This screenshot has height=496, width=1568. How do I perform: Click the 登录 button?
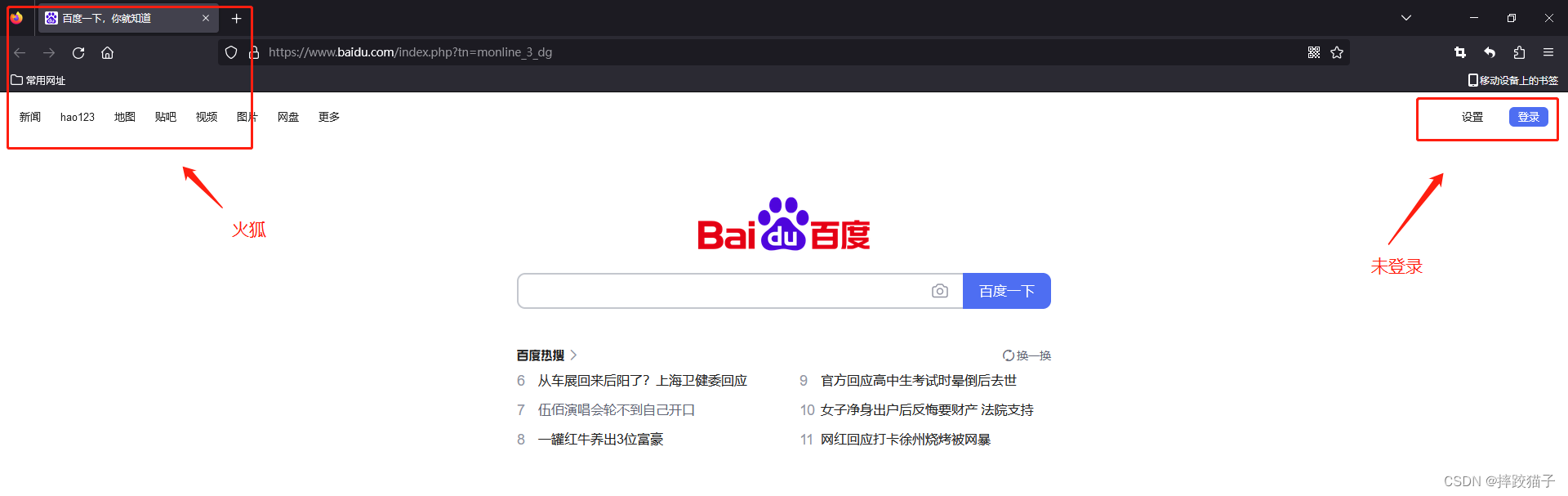(x=1529, y=117)
